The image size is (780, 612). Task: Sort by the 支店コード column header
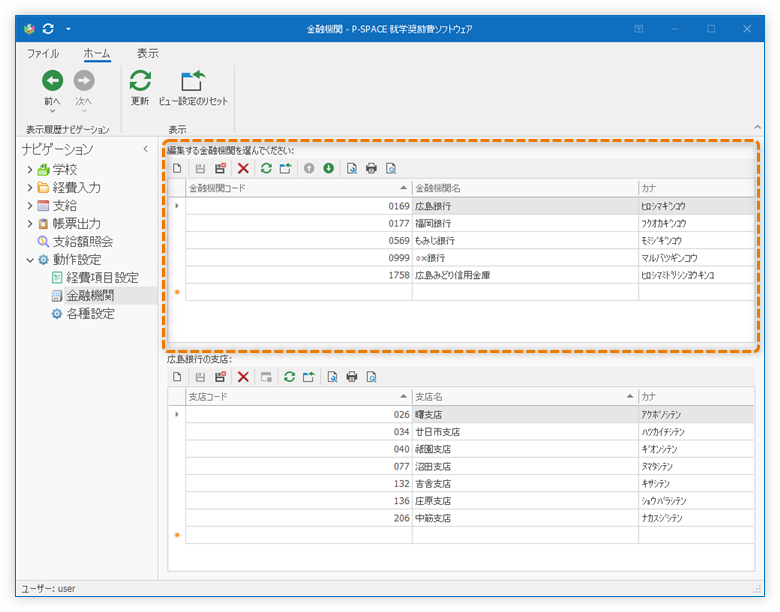tap(298, 397)
